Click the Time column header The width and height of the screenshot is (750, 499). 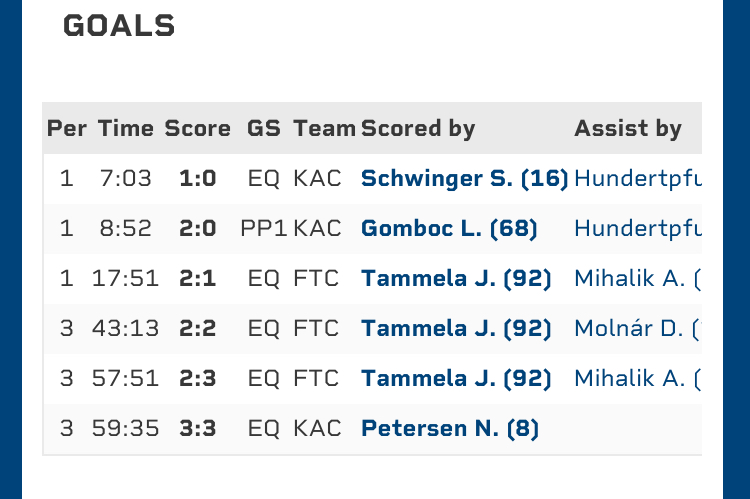point(126,128)
